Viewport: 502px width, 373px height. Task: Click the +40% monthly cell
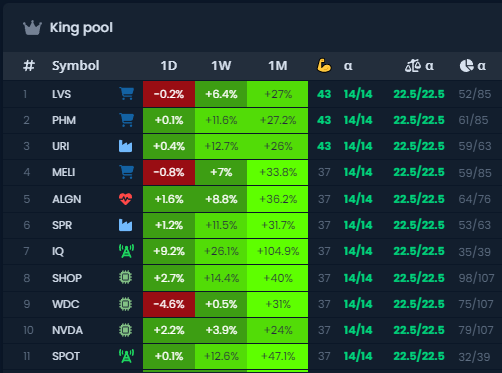point(278,278)
